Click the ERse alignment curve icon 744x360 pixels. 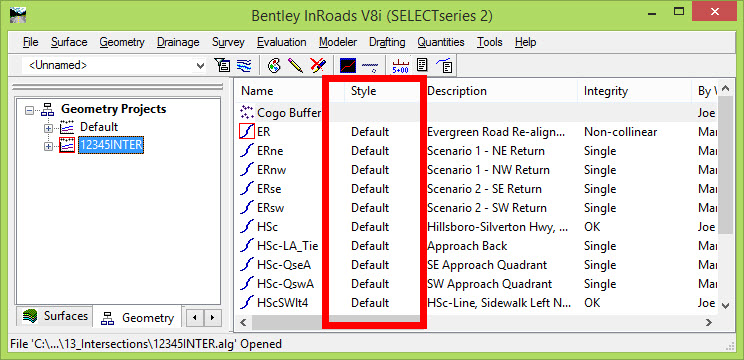click(247, 189)
